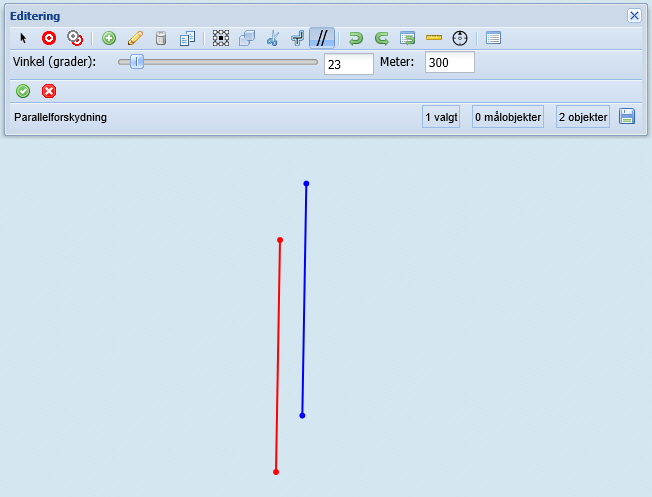652x497 pixels.
Task: Click the green undo arrow
Action: 356,38
